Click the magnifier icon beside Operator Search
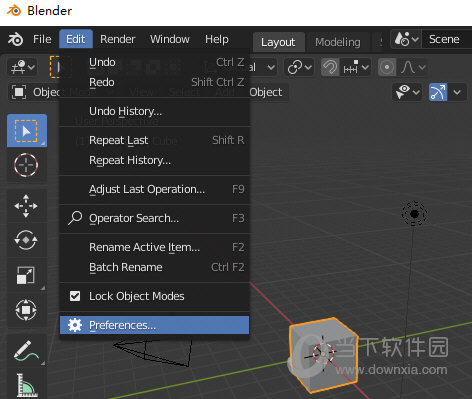Viewport: 472px width, 399px height. 75,218
